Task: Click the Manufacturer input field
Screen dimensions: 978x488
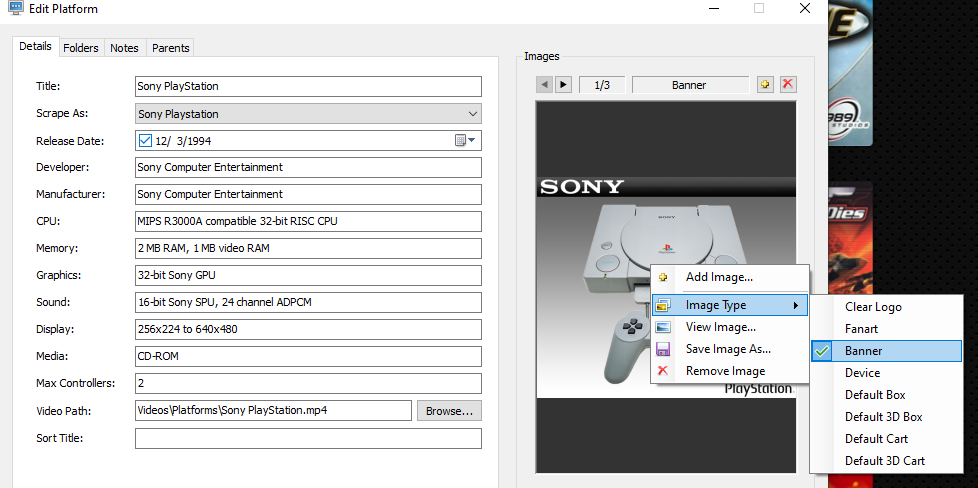Action: coord(308,194)
